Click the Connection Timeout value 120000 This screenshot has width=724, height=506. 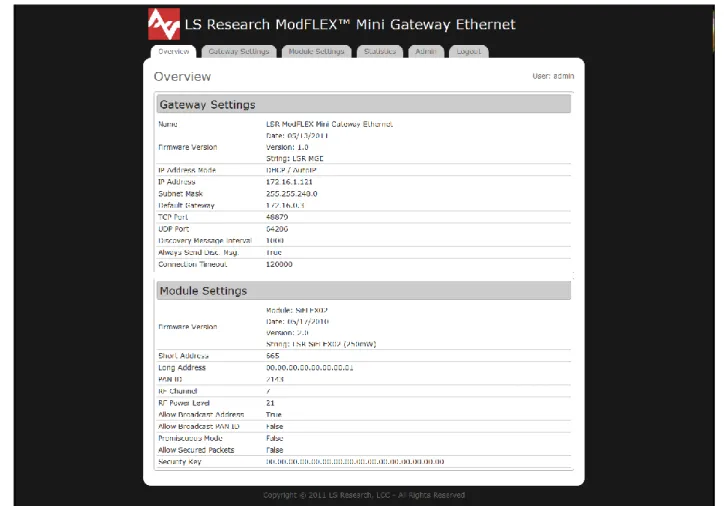click(x=279, y=264)
